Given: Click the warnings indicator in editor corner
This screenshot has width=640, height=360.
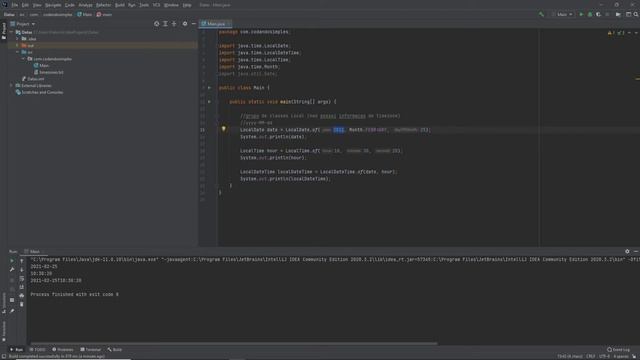Looking at the screenshot, I should [x=616, y=33].
